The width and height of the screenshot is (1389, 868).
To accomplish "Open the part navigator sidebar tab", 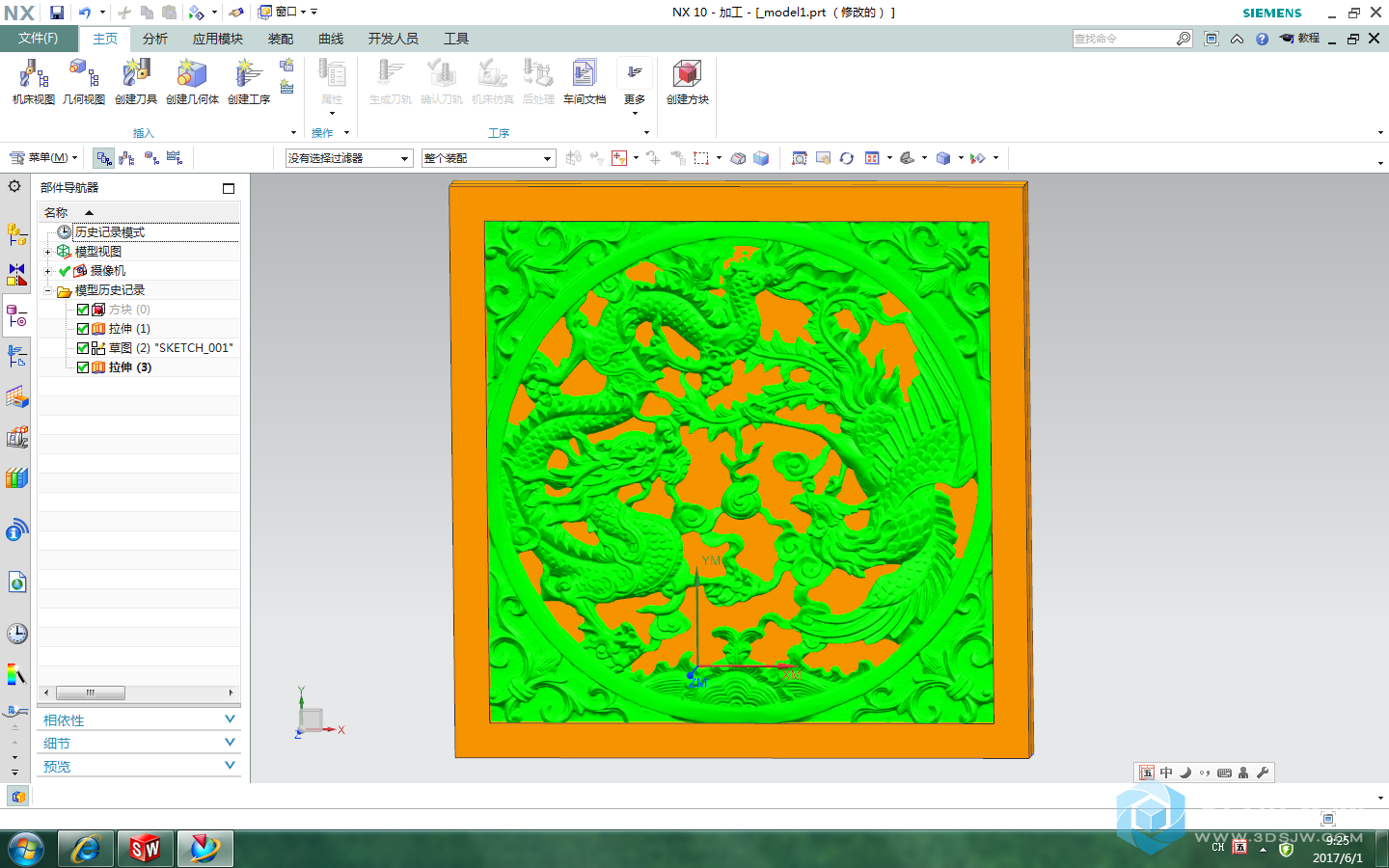I will [x=16, y=315].
